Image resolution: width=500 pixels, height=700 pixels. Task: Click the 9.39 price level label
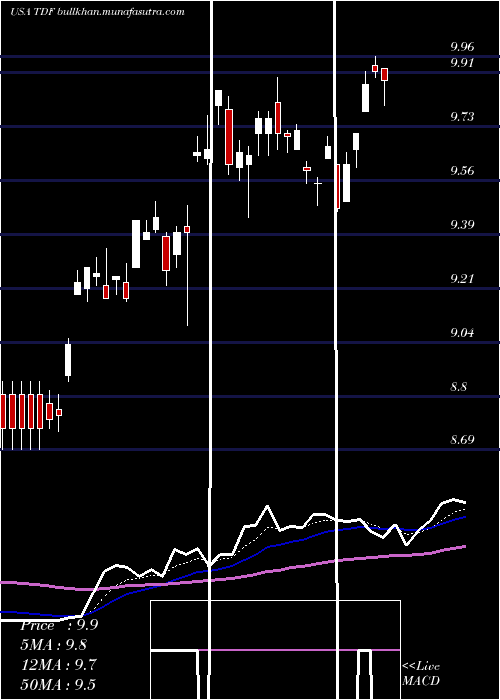(x=462, y=225)
